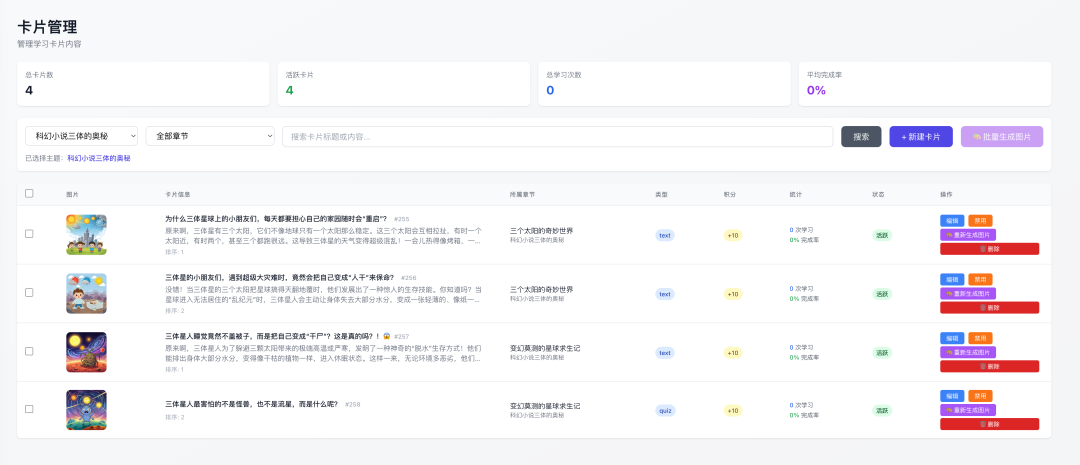Click the 批量生成图片 button
Image resolution: width=1080 pixels, height=465 pixels.
pos(1001,136)
